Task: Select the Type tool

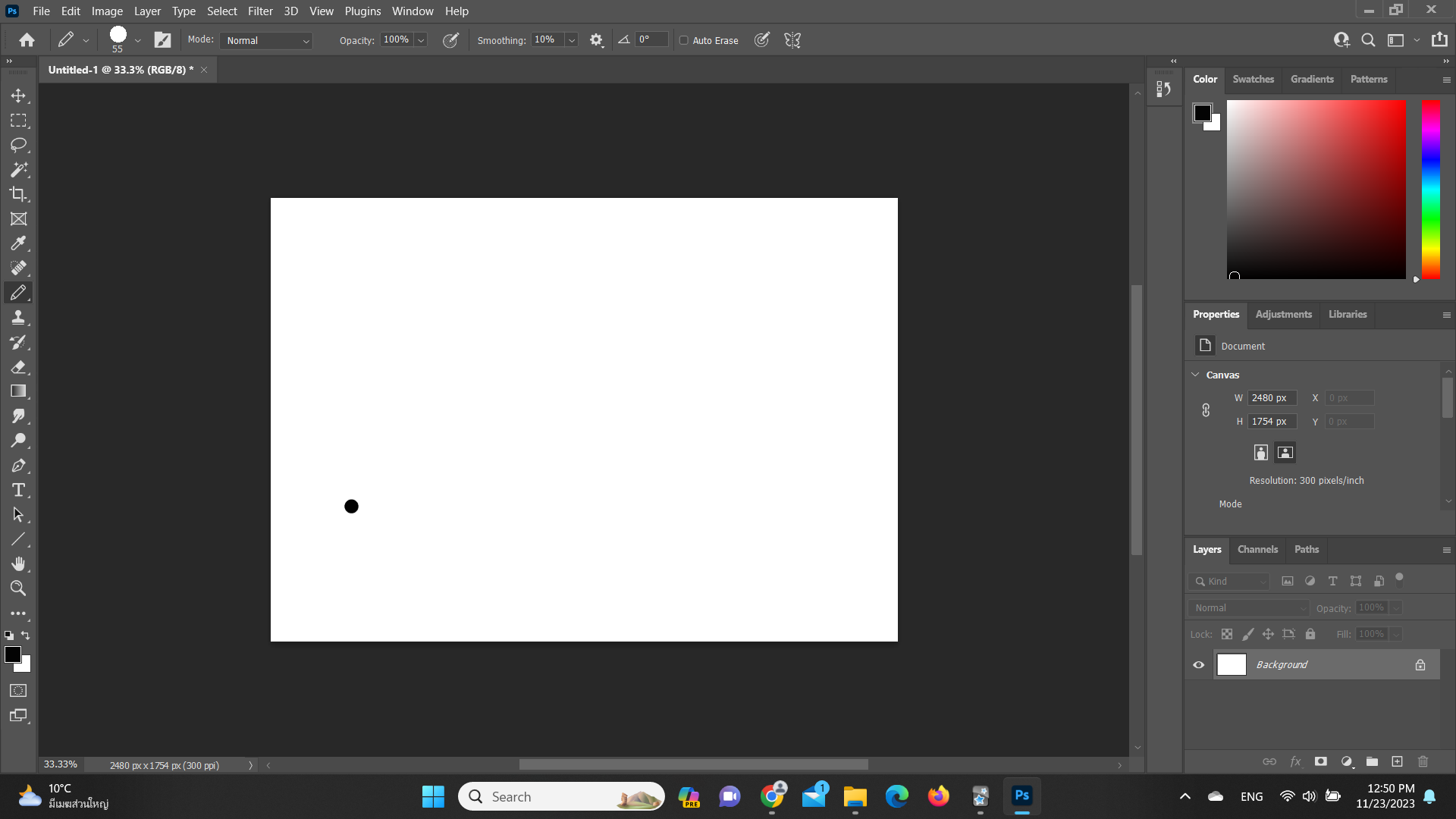Action: 18,490
